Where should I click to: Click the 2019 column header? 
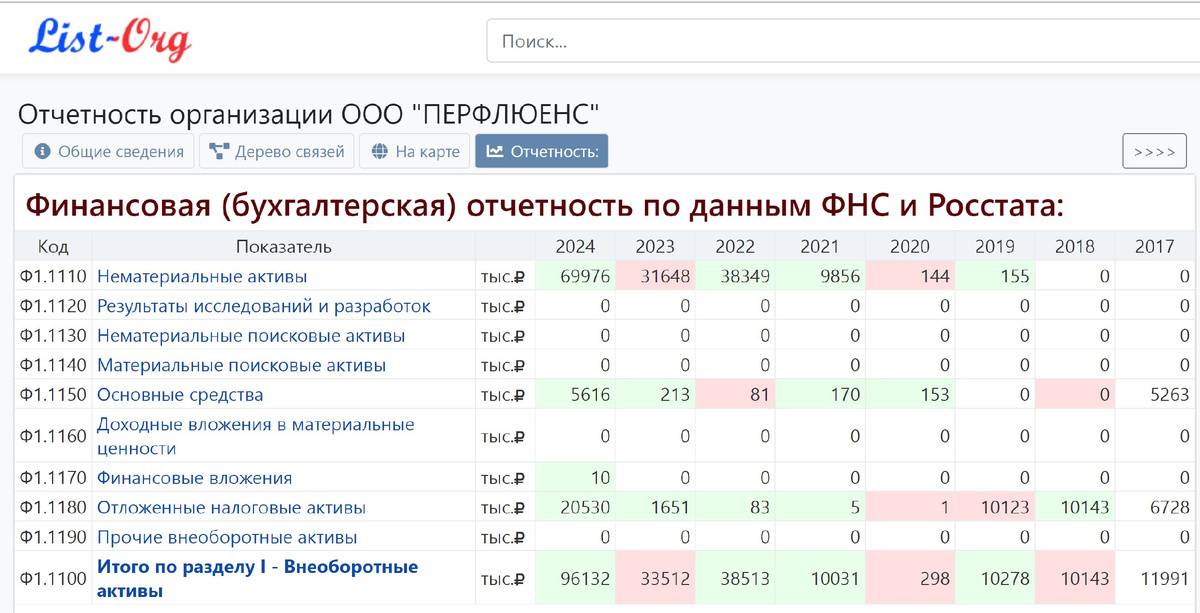click(x=995, y=247)
